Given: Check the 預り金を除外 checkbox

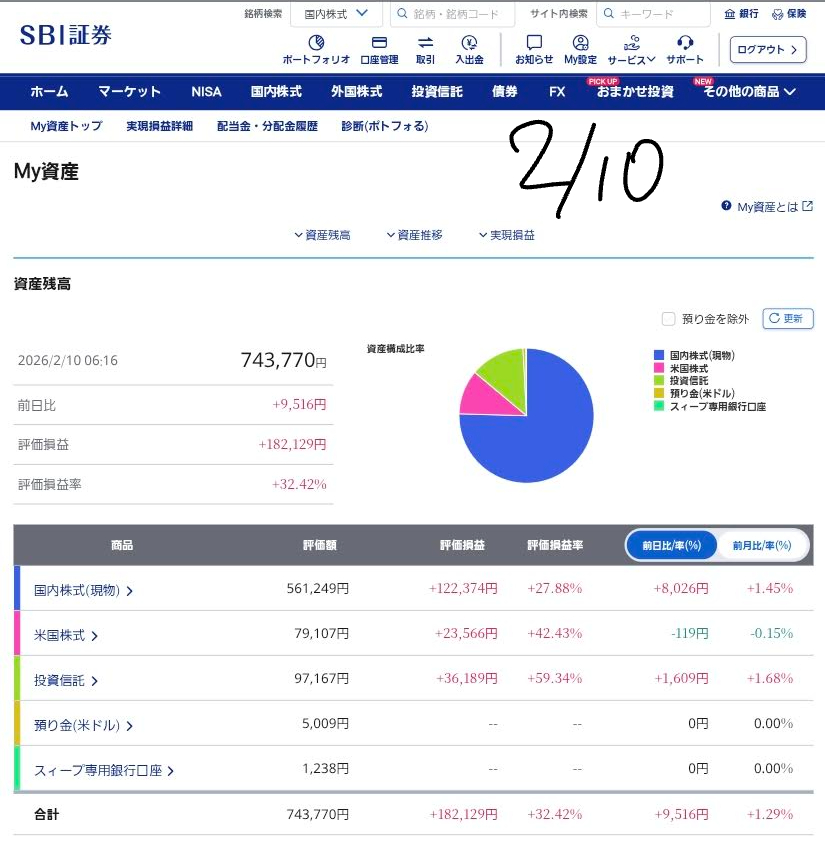Looking at the screenshot, I should tap(669, 319).
